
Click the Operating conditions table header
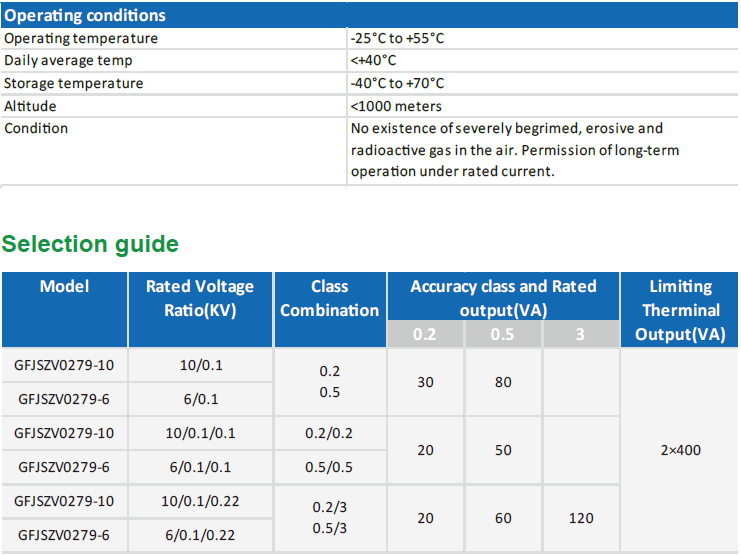tap(86, 16)
